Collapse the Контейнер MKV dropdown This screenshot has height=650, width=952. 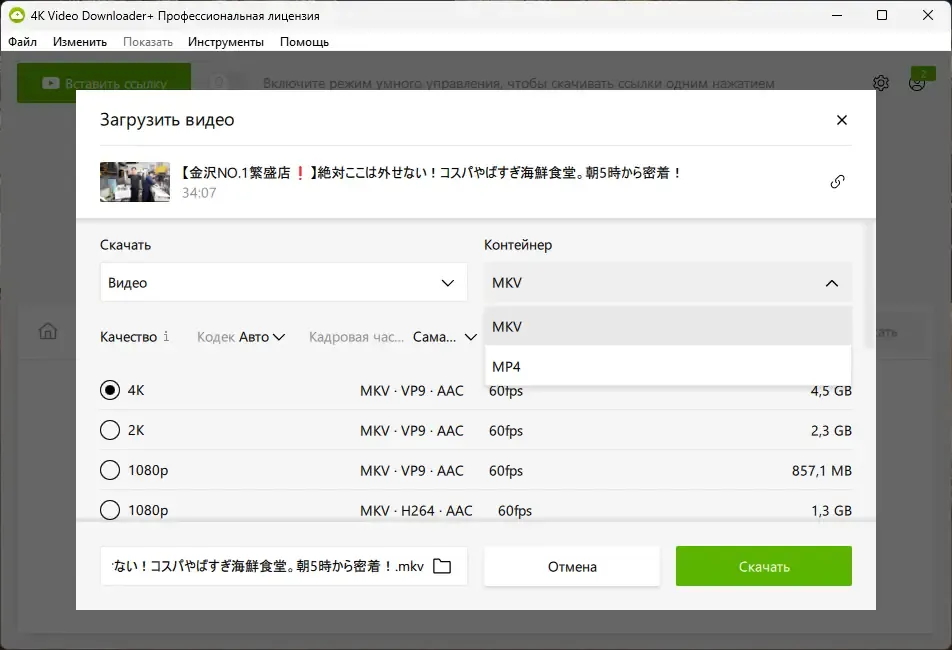668,282
